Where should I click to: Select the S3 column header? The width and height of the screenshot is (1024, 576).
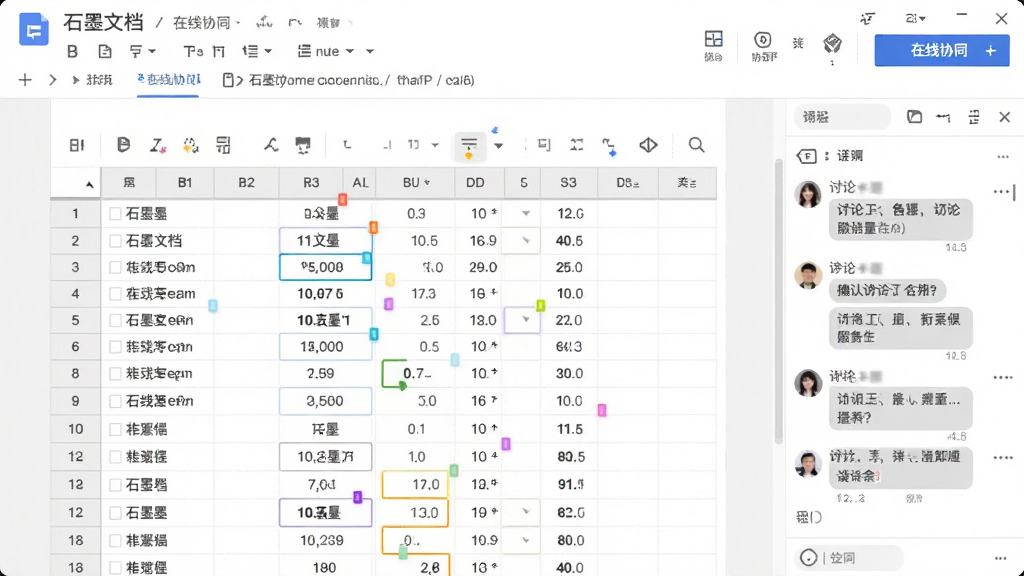[568, 183]
